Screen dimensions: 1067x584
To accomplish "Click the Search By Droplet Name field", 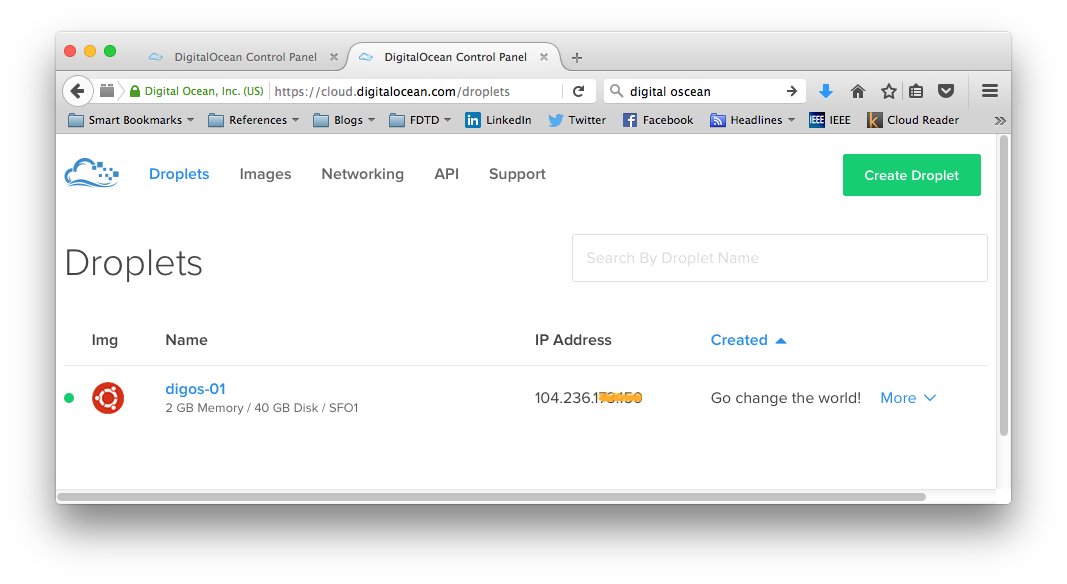I will (x=780, y=258).
